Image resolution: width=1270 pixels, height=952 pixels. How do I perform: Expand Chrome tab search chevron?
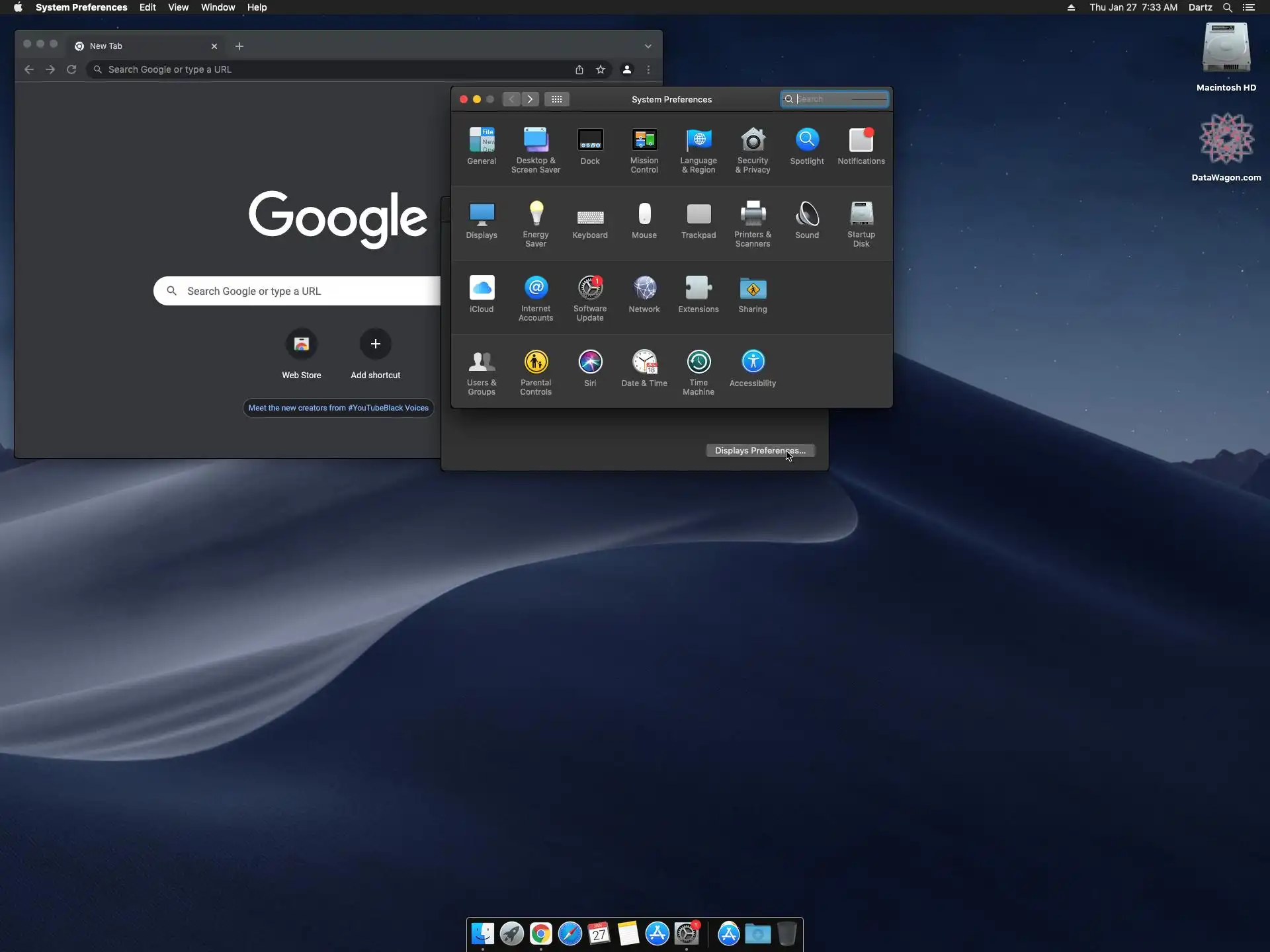tap(648, 46)
